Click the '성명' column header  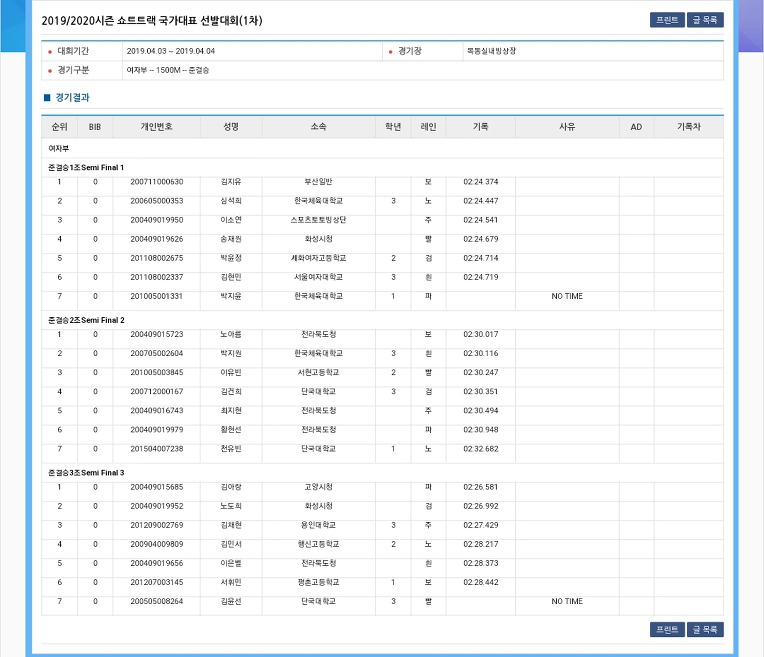[x=231, y=127]
